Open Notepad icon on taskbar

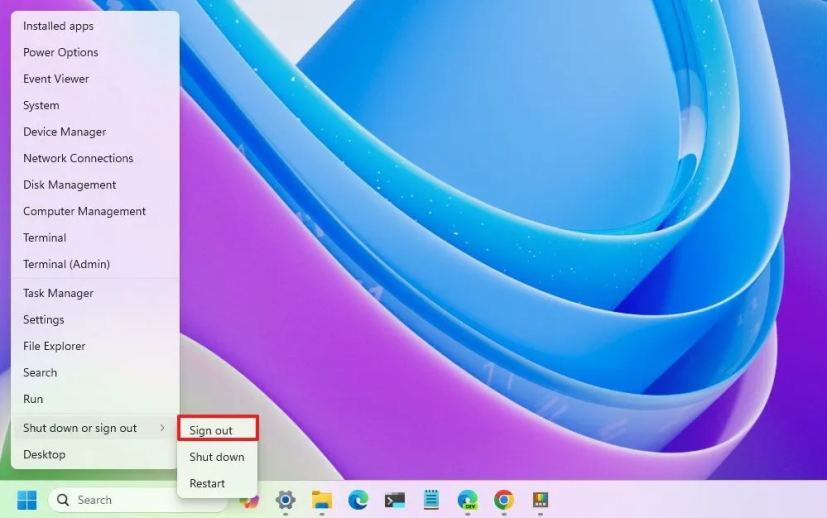tap(431, 500)
